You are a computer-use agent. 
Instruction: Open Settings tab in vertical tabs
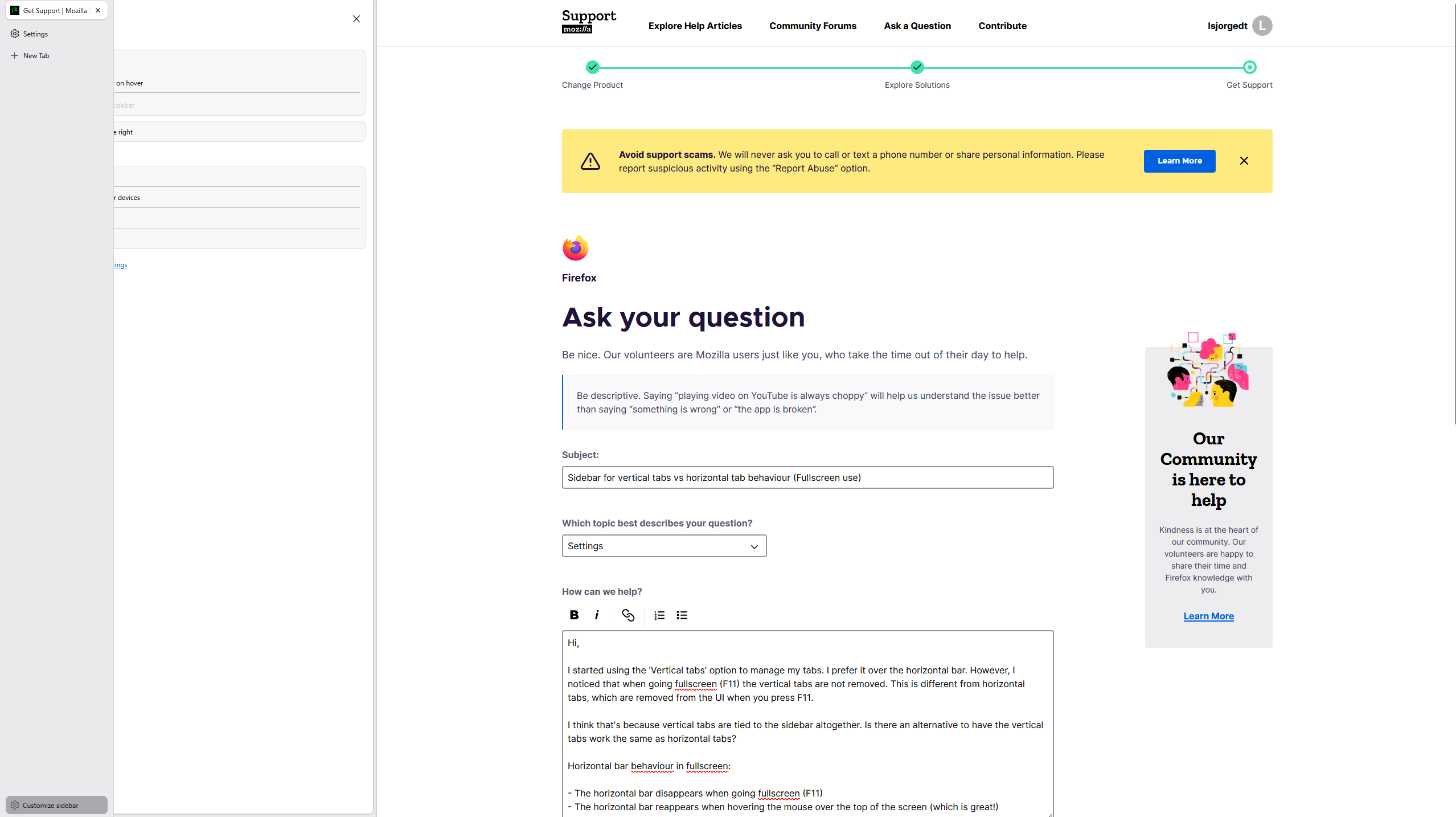click(56, 34)
